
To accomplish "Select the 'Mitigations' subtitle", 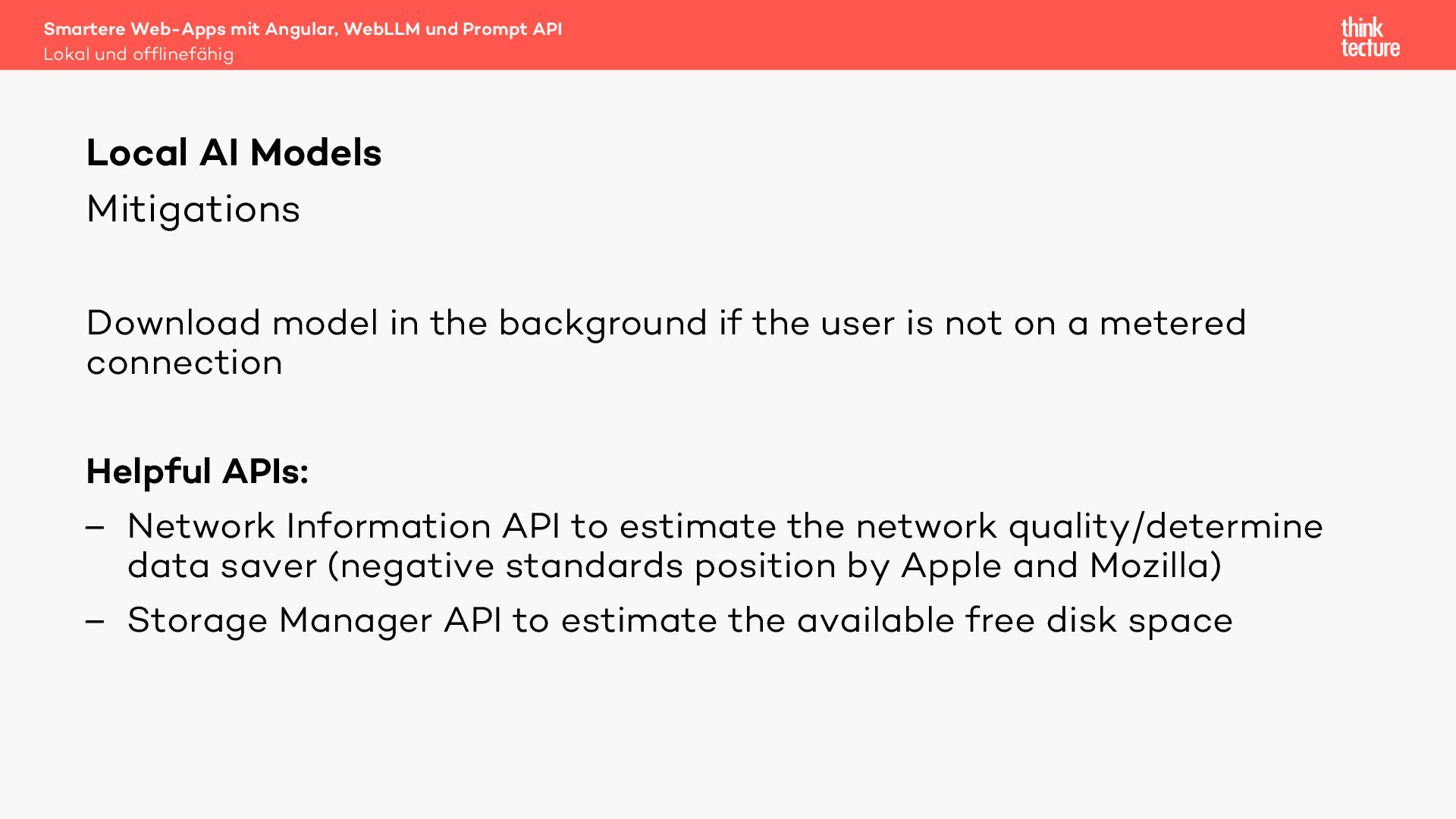I will pos(193,209).
